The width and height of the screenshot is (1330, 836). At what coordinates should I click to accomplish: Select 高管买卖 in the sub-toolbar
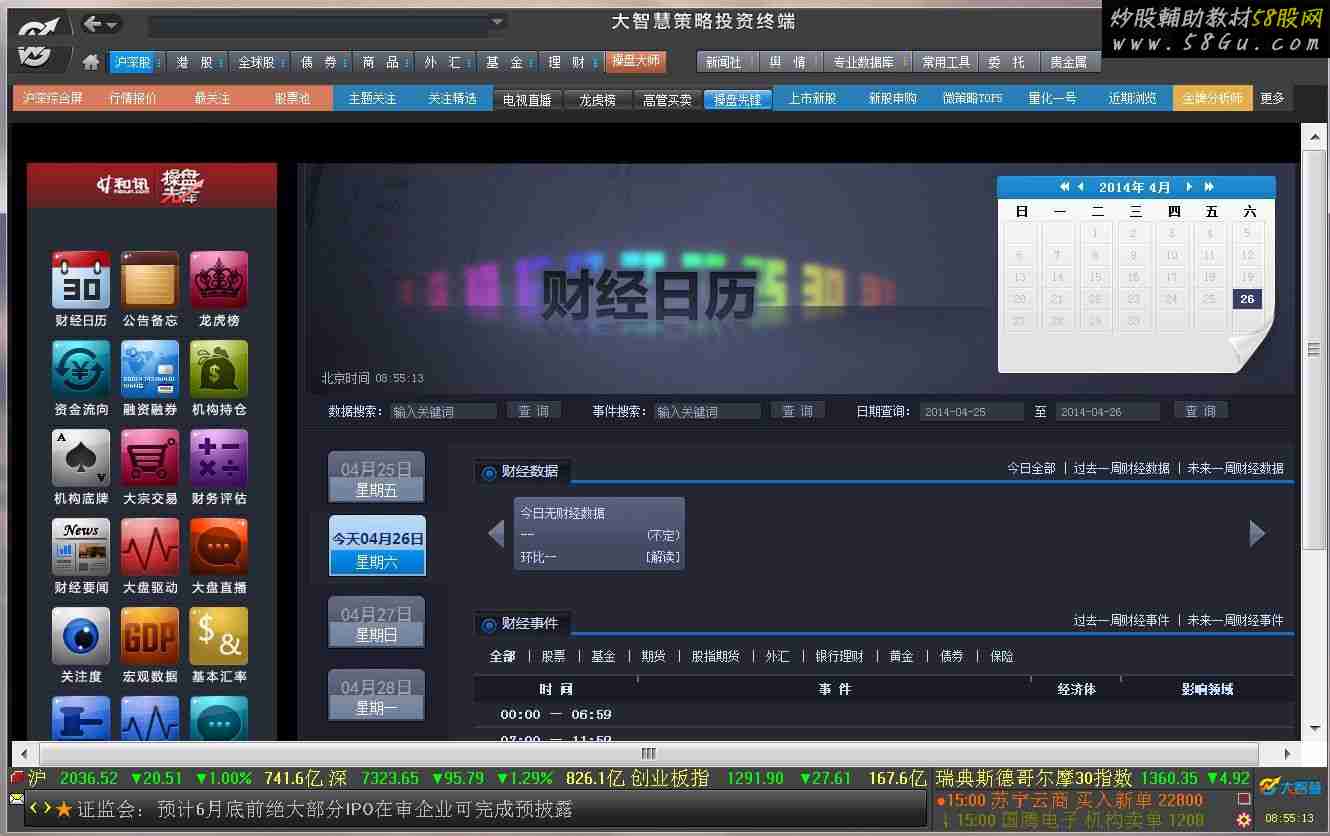[x=667, y=99]
